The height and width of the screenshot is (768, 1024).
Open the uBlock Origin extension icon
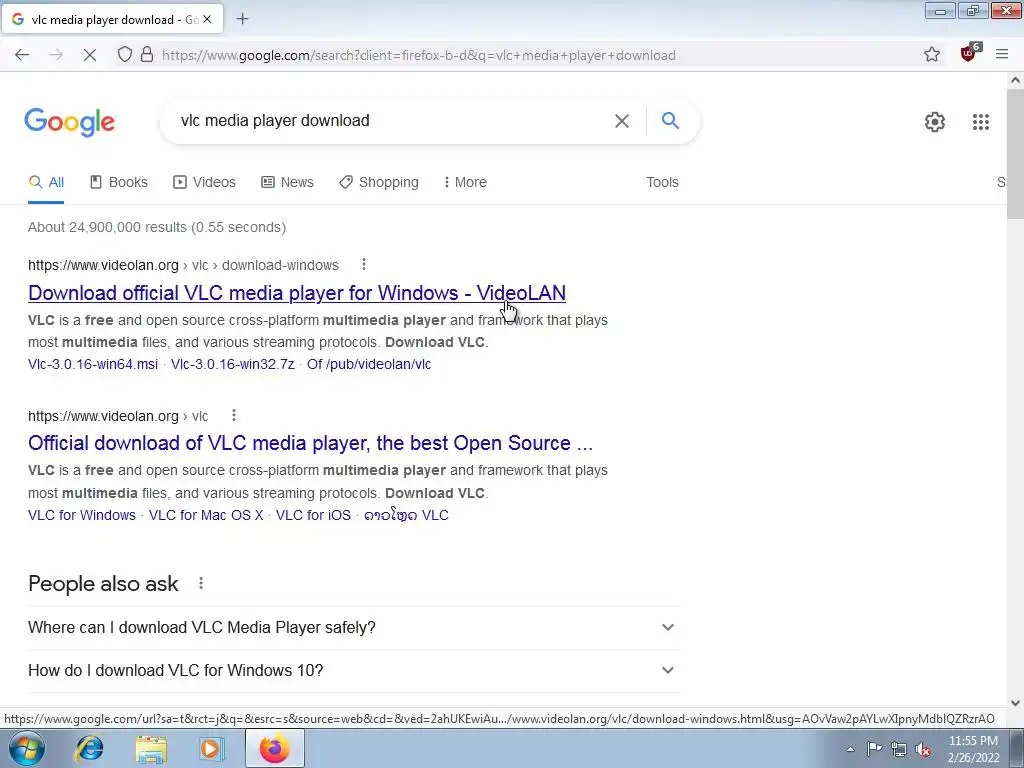point(969,54)
